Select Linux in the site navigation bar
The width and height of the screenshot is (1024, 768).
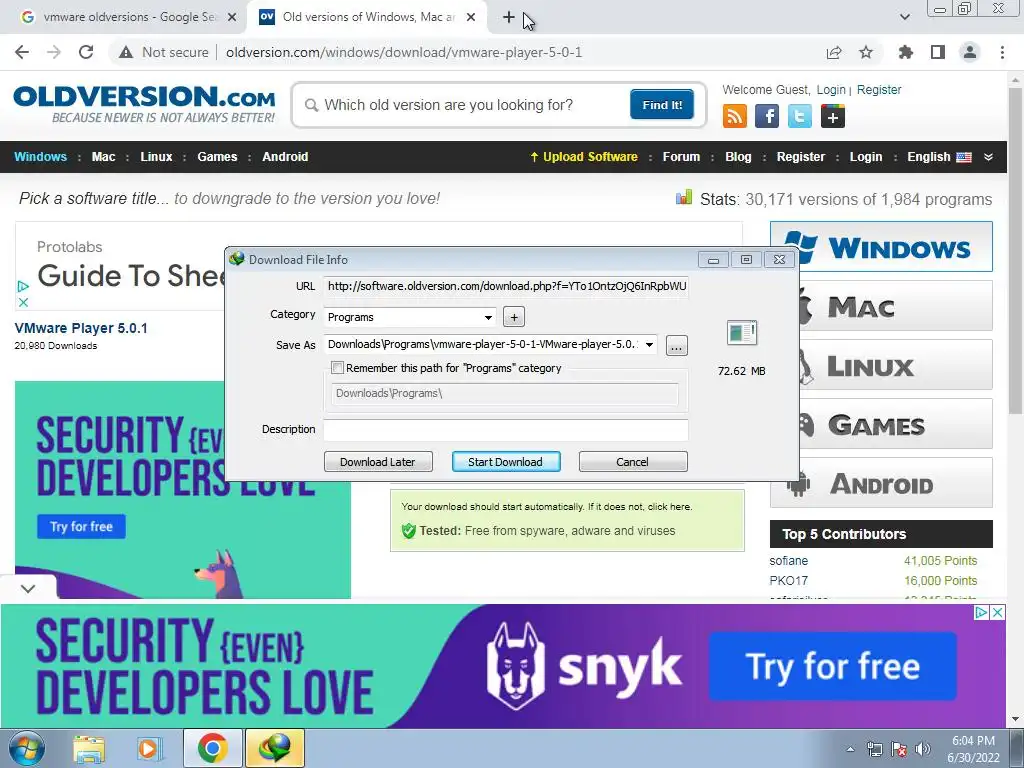(156, 157)
